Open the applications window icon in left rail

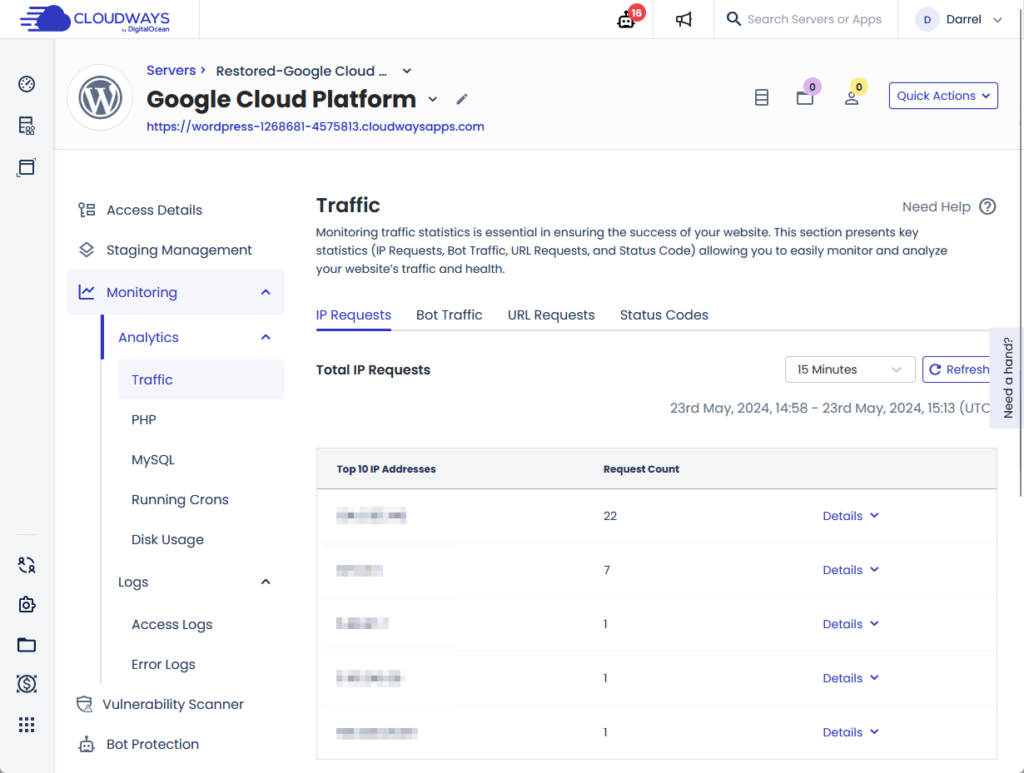click(x=27, y=167)
